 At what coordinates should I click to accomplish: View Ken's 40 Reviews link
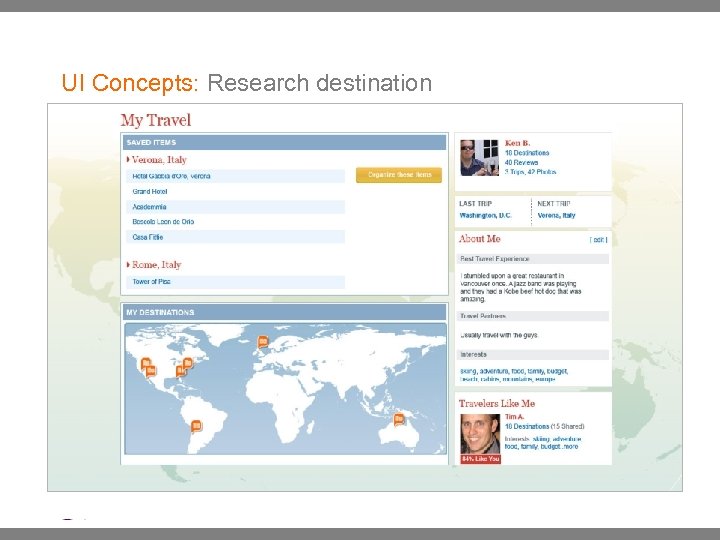(x=521, y=163)
